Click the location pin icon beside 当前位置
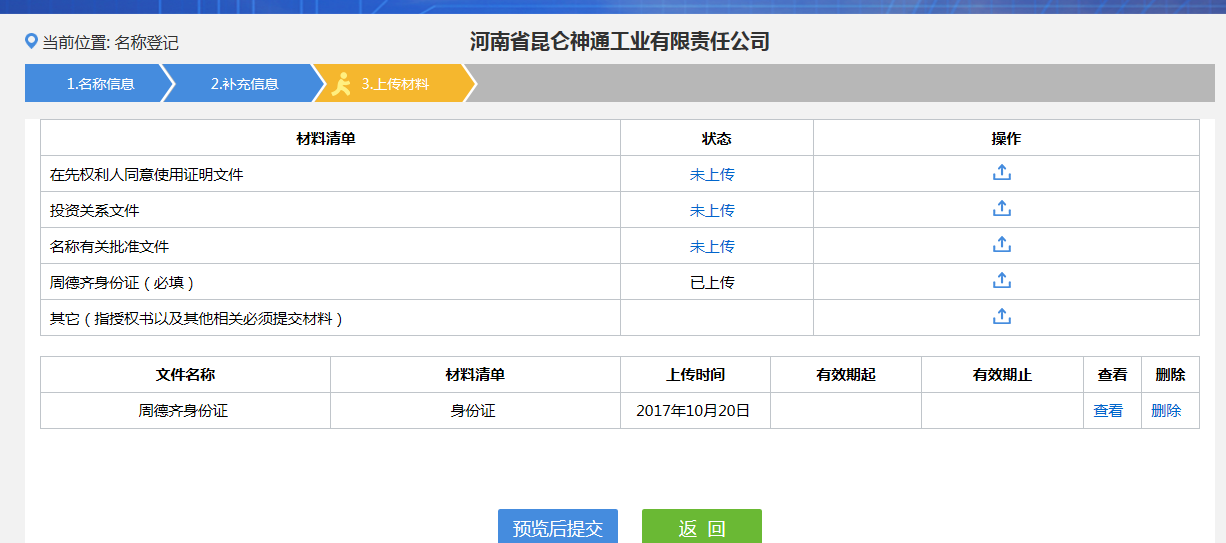Screen dimensions: 1226x543 tap(31, 42)
